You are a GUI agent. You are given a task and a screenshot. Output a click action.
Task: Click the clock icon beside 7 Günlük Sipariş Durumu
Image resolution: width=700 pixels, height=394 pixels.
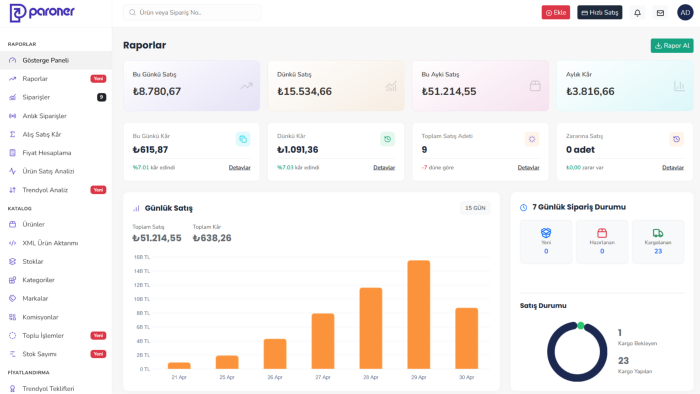pyautogui.click(x=524, y=207)
